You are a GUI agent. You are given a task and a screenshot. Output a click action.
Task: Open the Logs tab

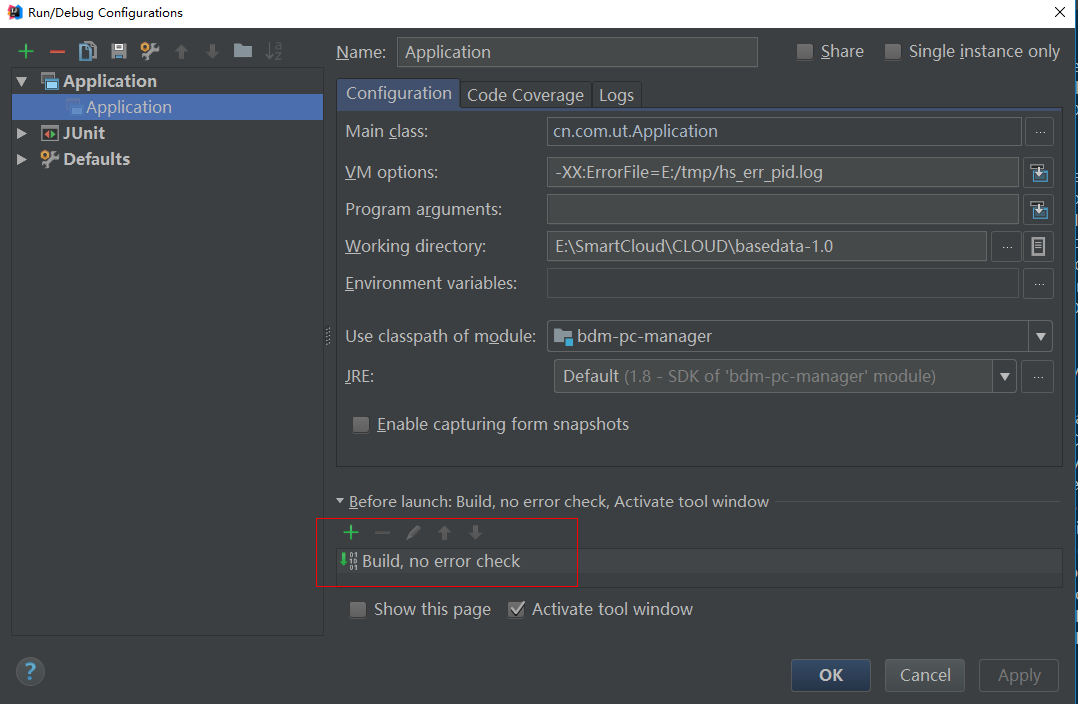click(616, 94)
